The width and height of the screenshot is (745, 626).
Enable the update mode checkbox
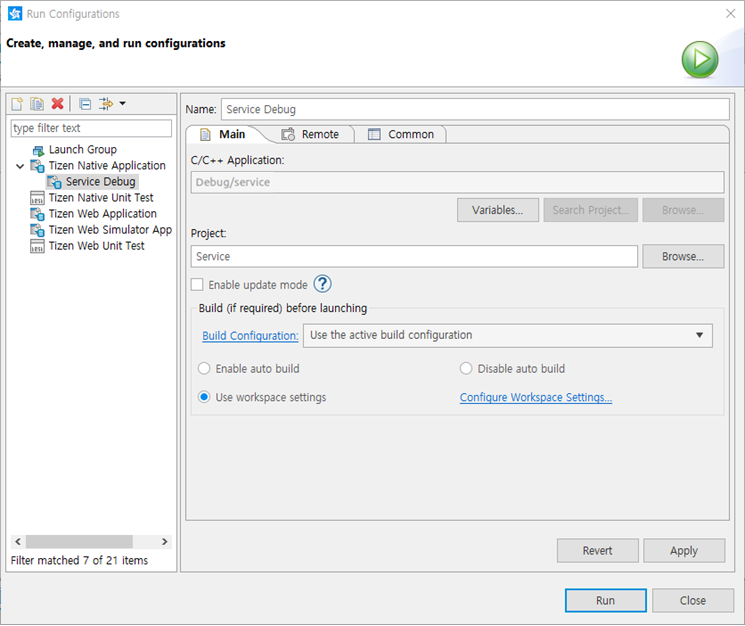click(x=197, y=285)
